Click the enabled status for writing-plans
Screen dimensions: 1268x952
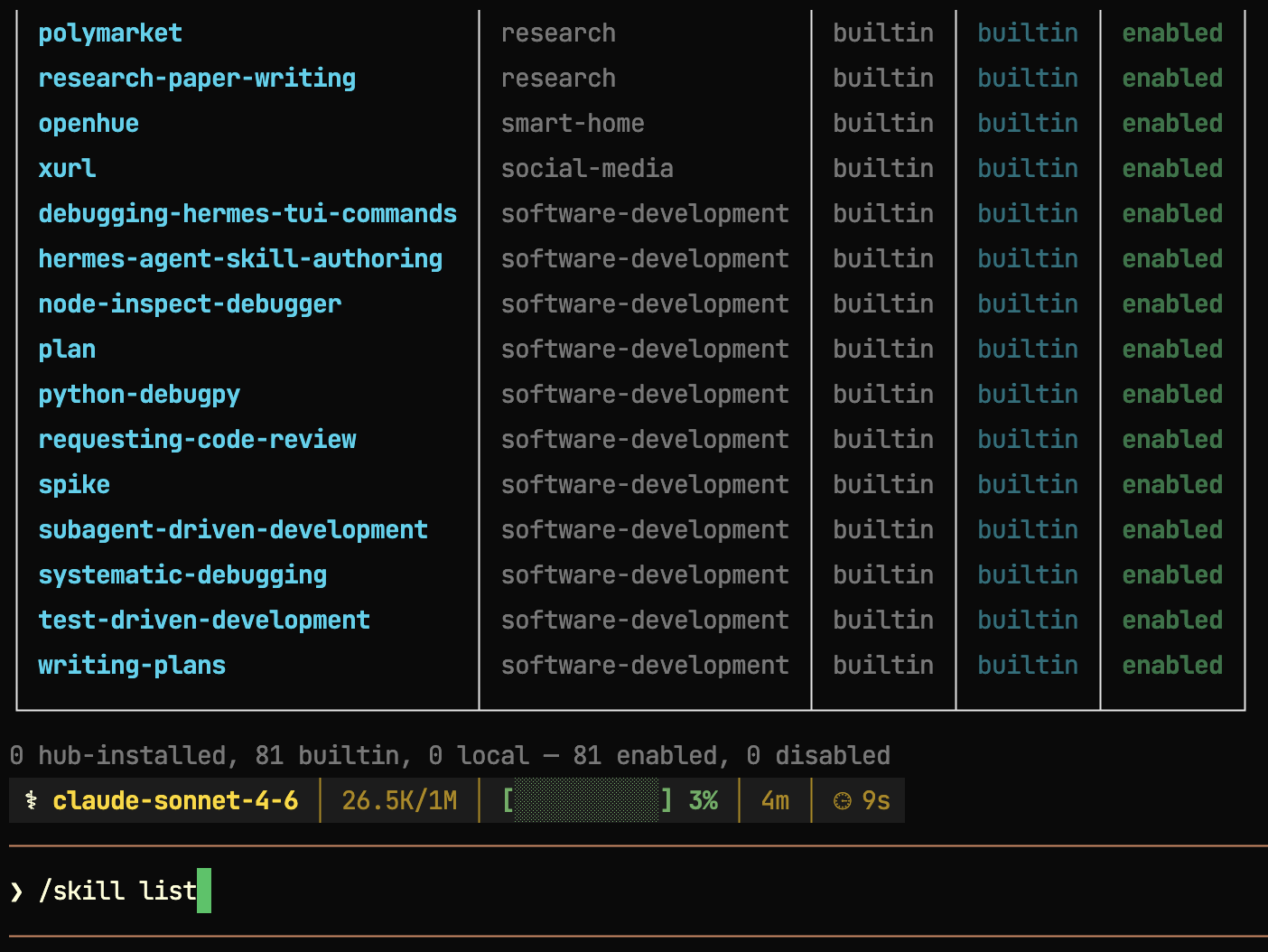[1172, 666]
